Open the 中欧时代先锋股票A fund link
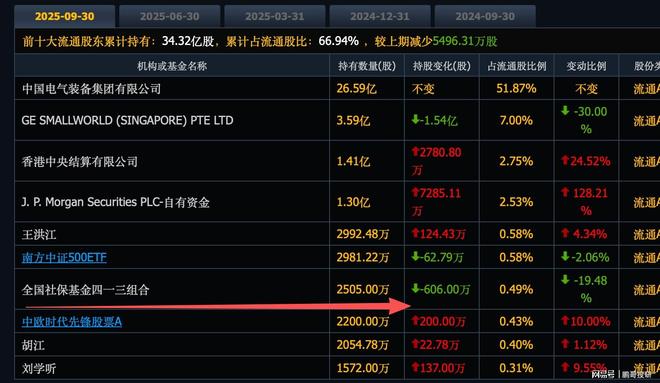 [x=72, y=322]
